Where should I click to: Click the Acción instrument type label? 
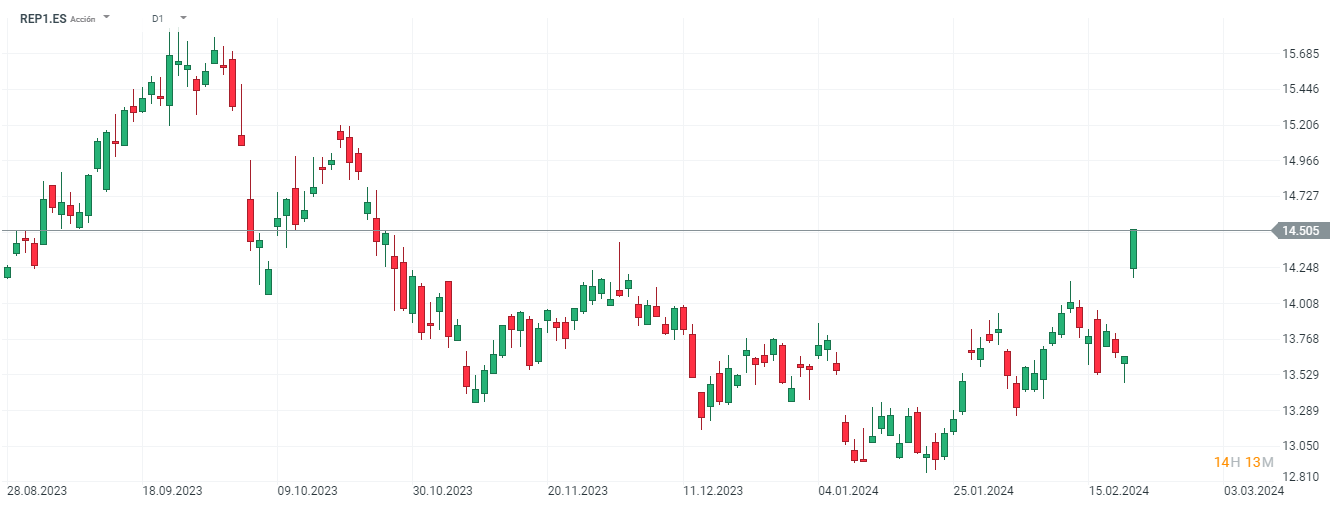pyautogui.click(x=83, y=19)
